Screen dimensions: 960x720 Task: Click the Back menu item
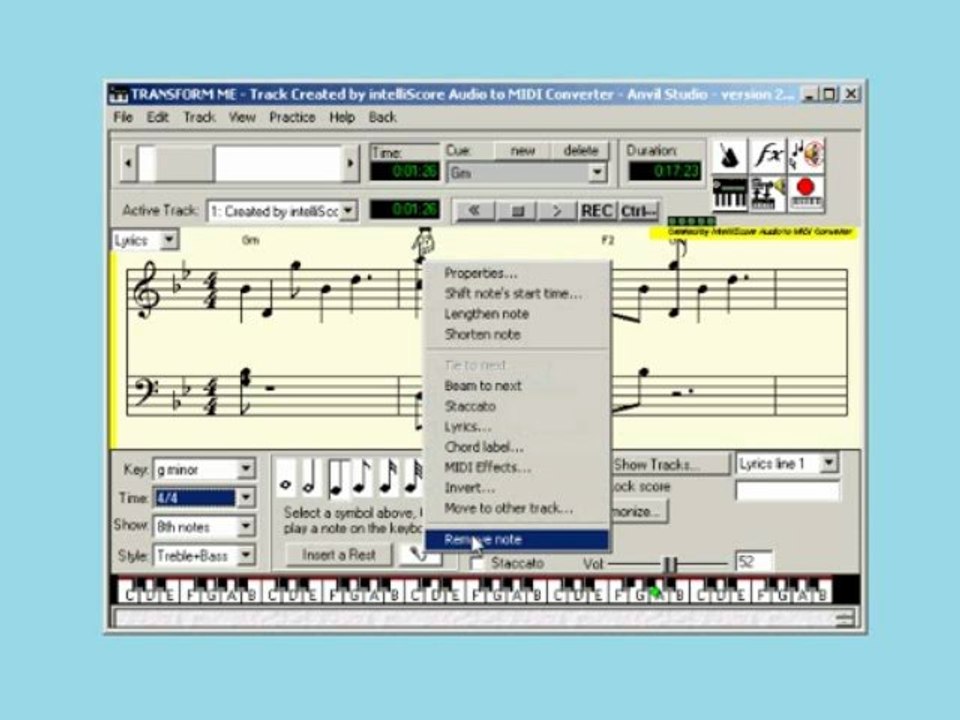tap(382, 117)
